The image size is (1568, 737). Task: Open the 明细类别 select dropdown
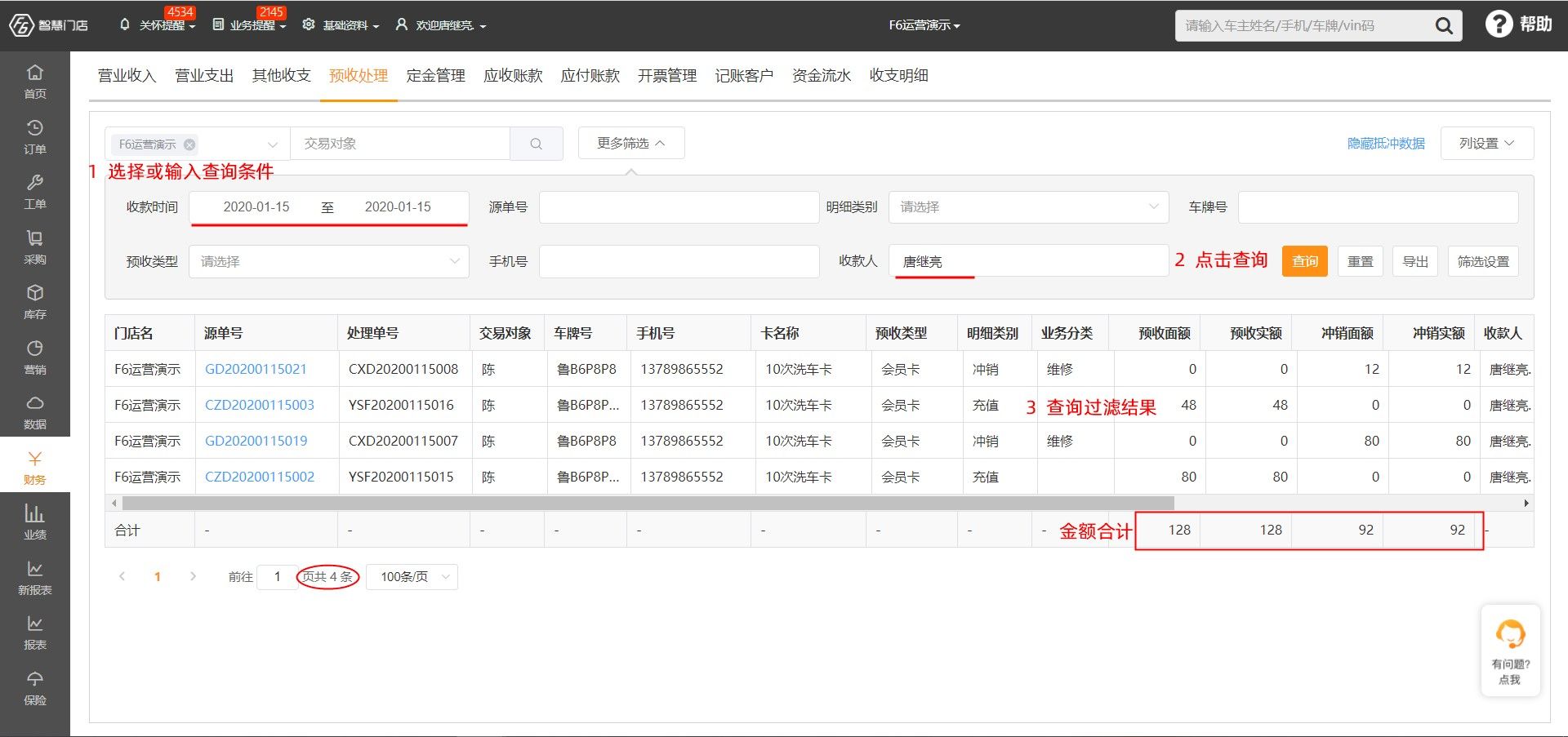(x=1029, y=207)
